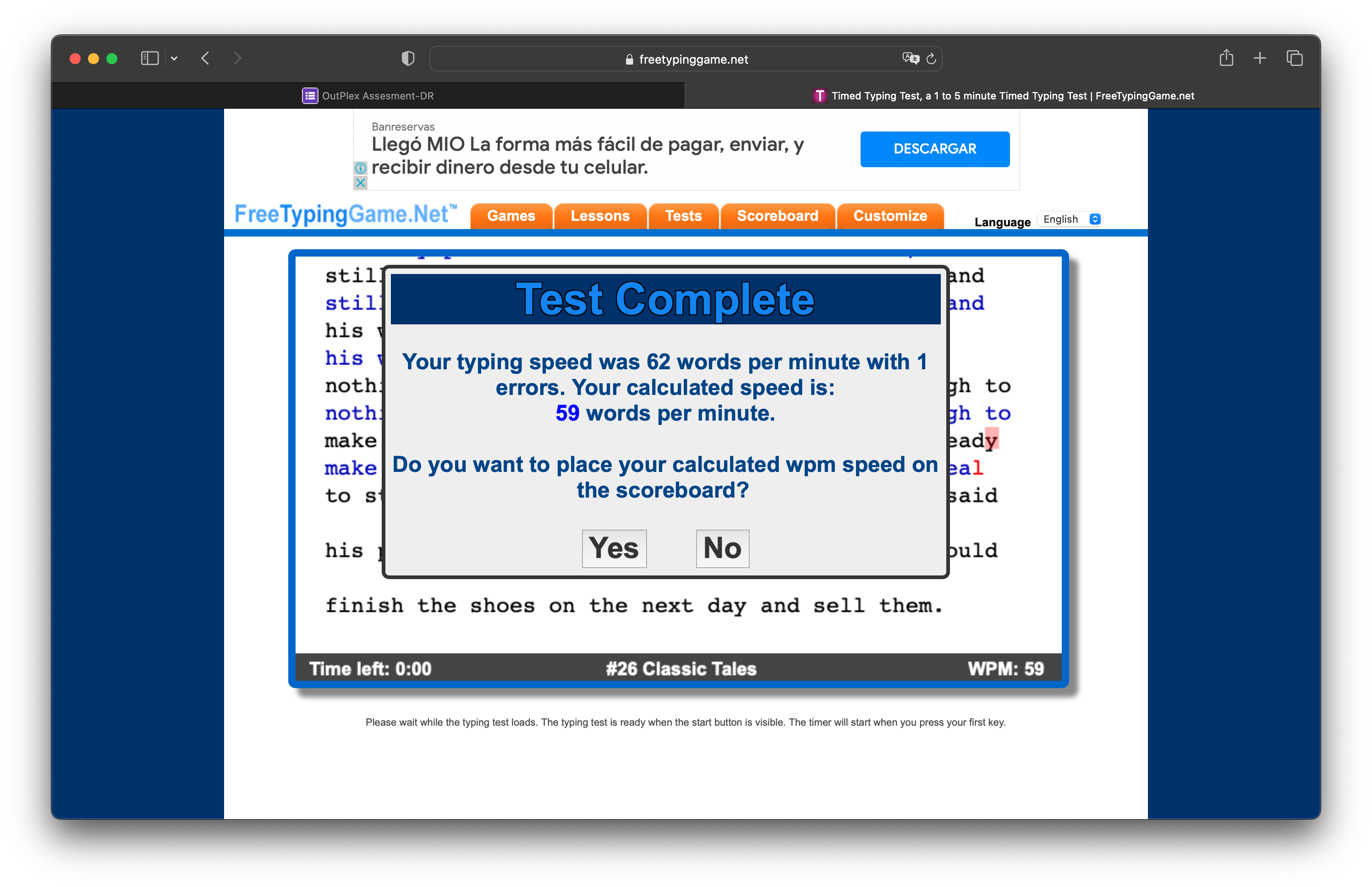Show tab overview icon
Screen dimensions: 1372x887
pyautogui.click(x=1294, y=59)
